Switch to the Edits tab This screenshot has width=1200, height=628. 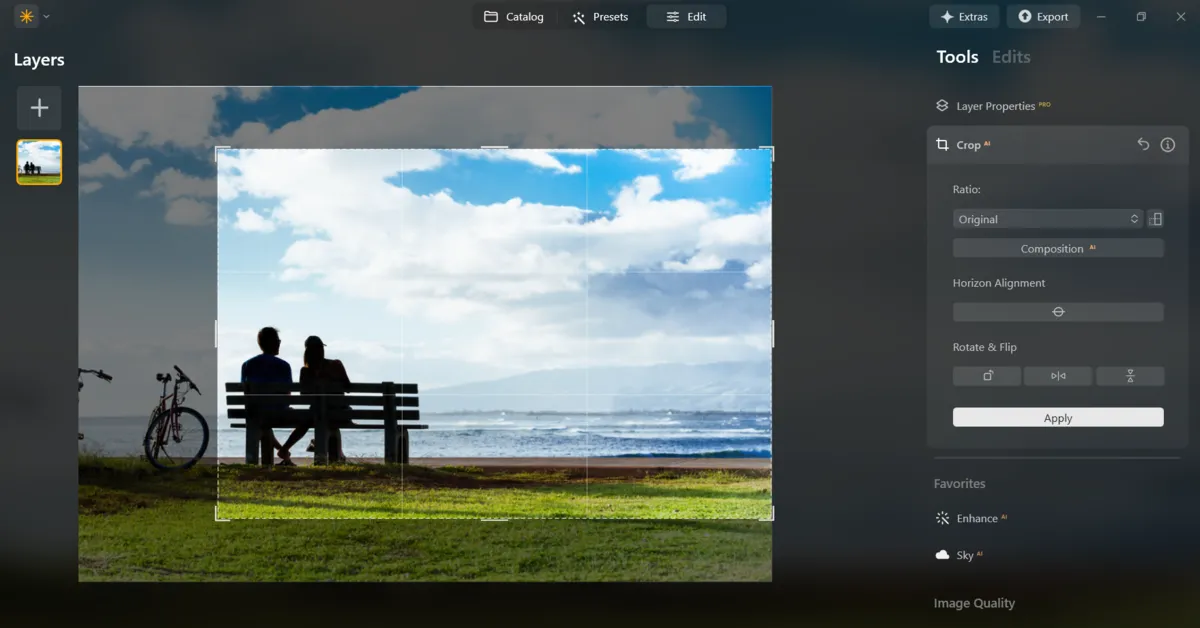(1010, 57)
